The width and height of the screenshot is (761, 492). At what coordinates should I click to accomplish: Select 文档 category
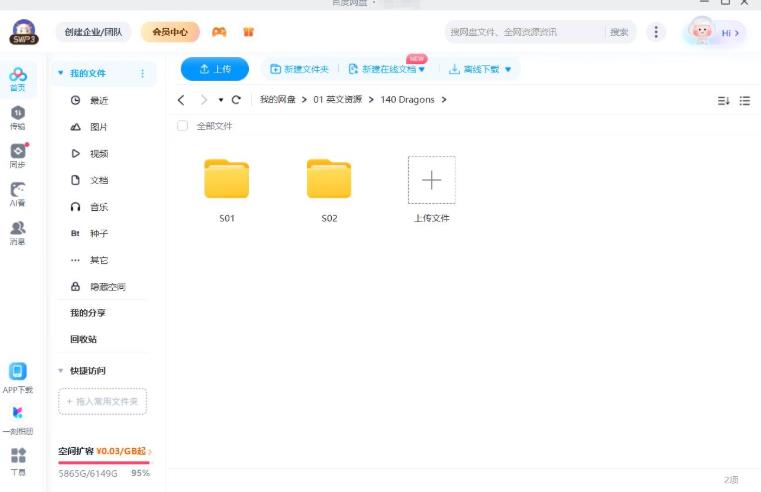click(x=99, y=180)
